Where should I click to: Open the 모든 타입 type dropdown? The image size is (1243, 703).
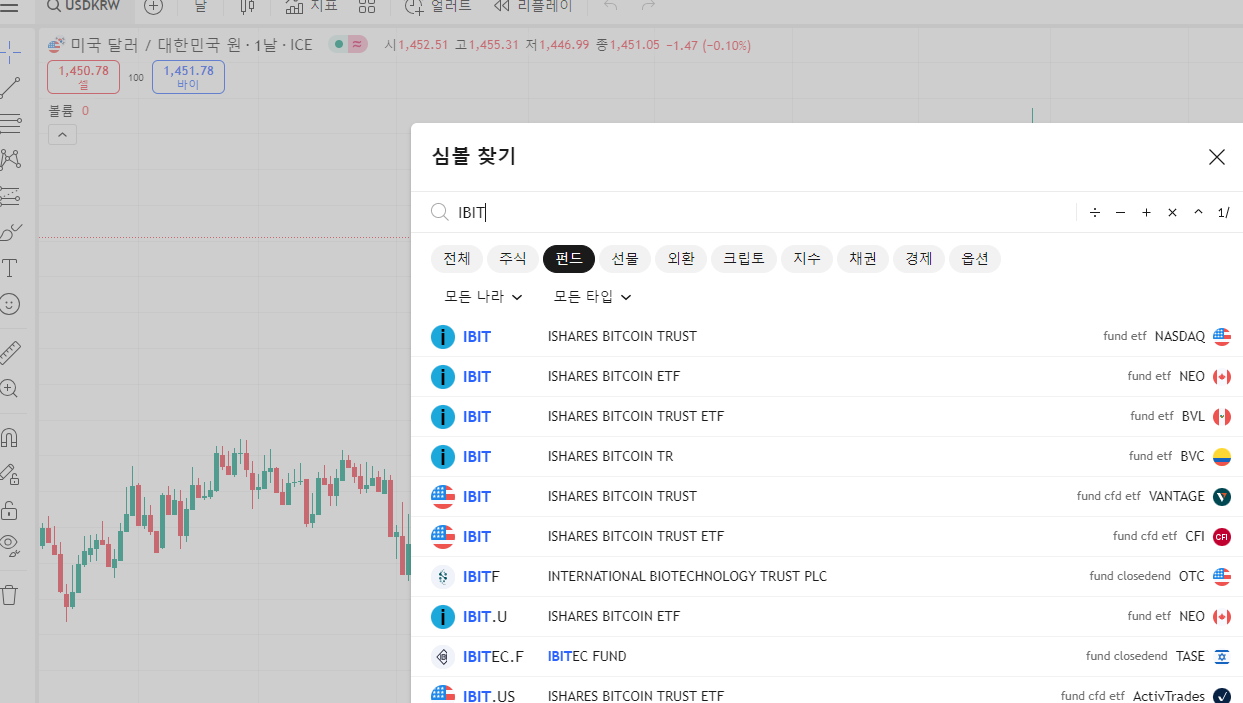(x=593, y=297)
